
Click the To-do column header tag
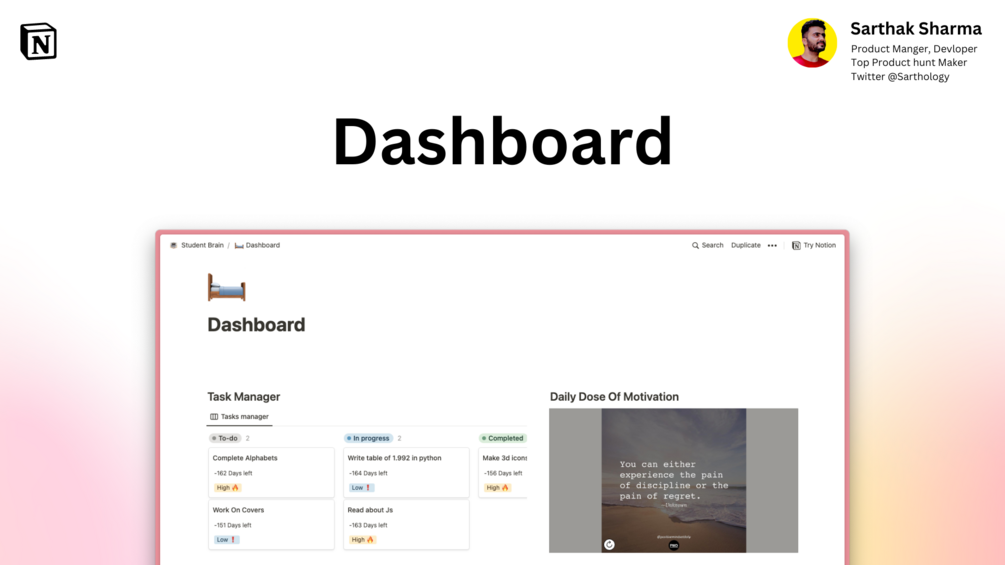[225, 438]
